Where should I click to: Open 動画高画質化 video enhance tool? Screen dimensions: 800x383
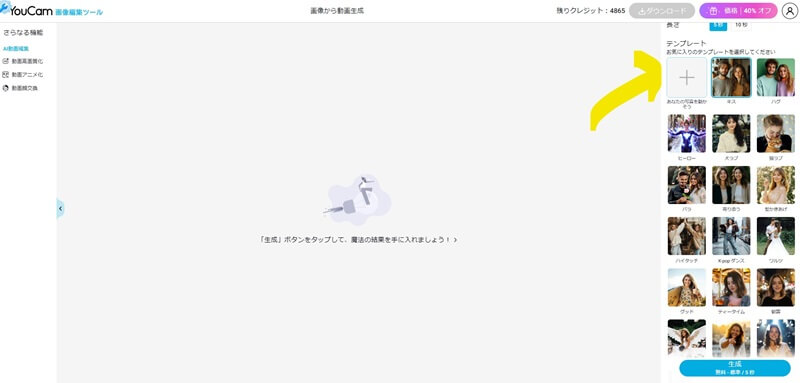[x=23, y=61]
